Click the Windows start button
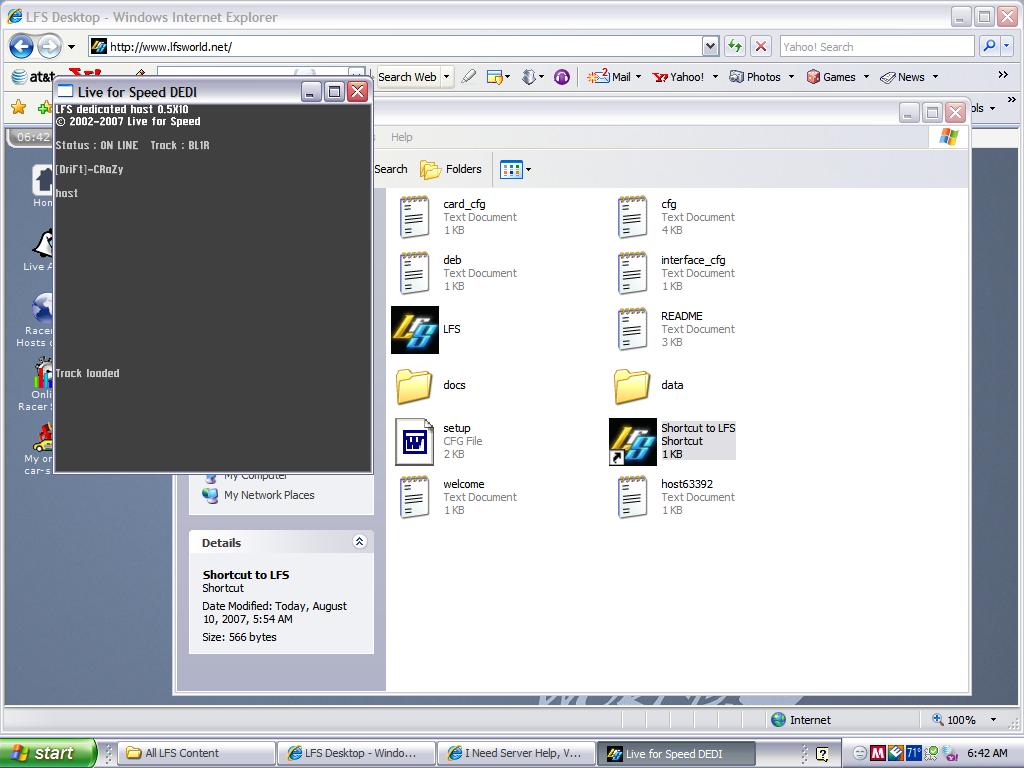This screenshot has width=1024, height=768. pos(48,753)
